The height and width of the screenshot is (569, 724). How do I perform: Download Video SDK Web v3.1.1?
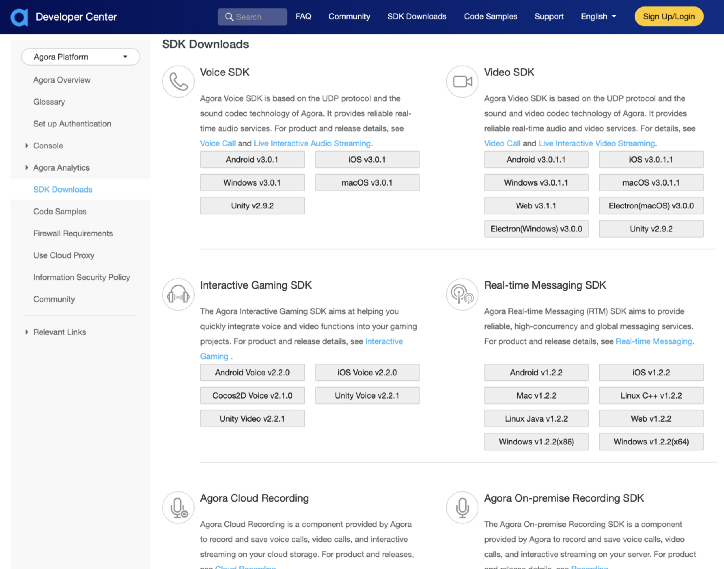[x=536, y=206]
